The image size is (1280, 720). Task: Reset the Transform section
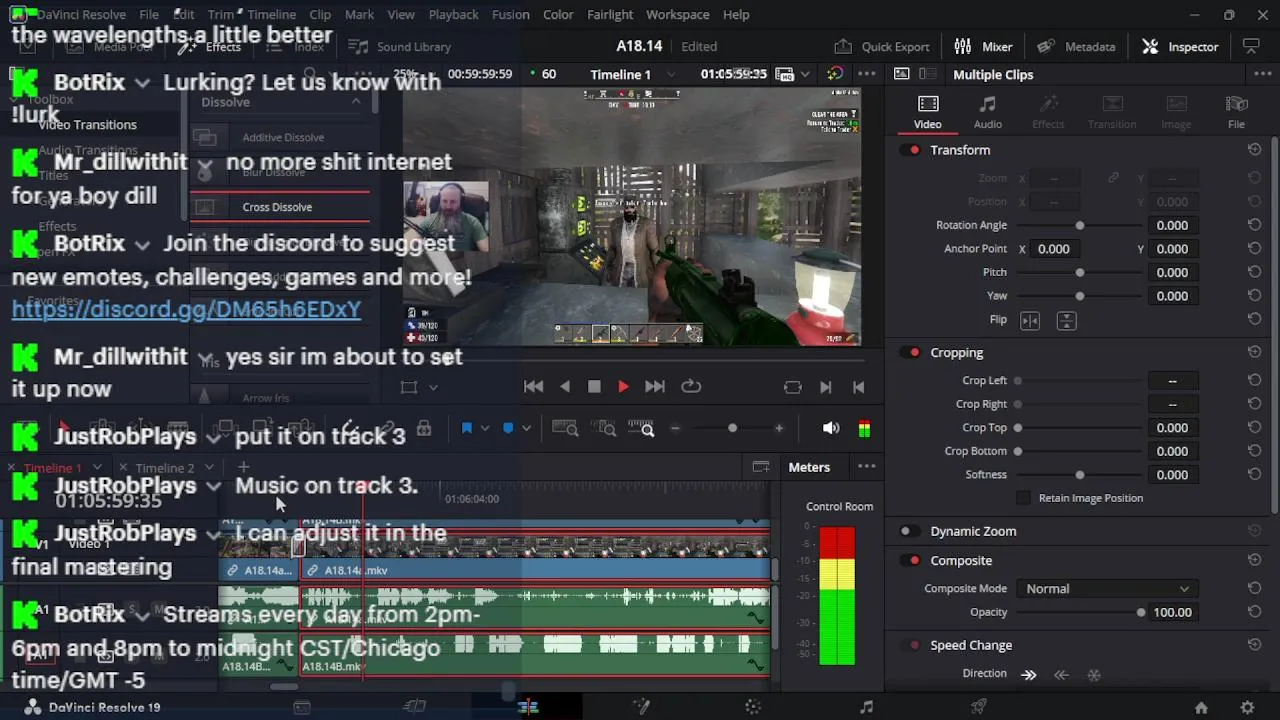[x=1254, y=150]
